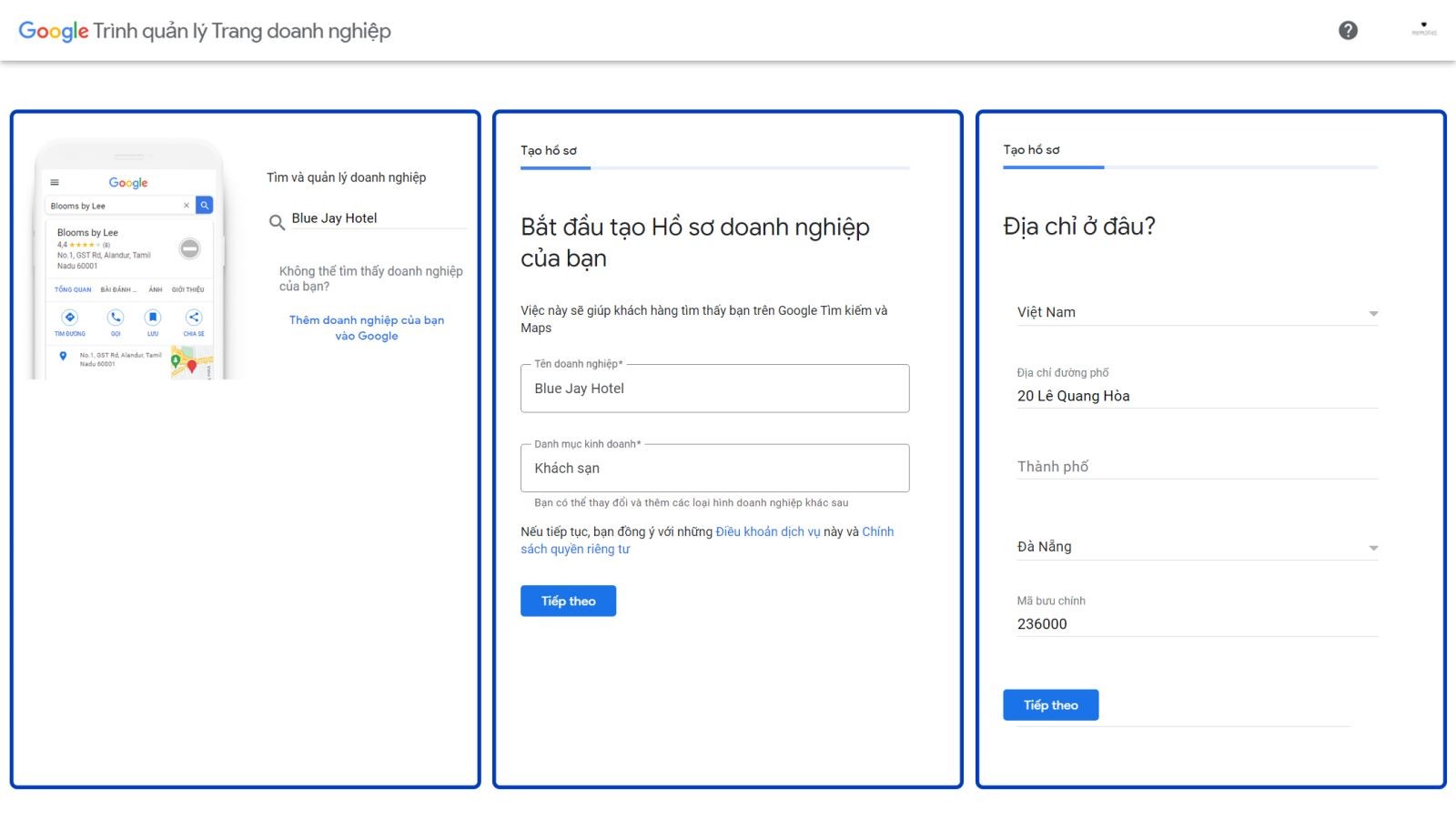Click the Danh mục kinh doanh Khách sạn field
Viewport: 1456px width, 819px height.
click(714, 468)
